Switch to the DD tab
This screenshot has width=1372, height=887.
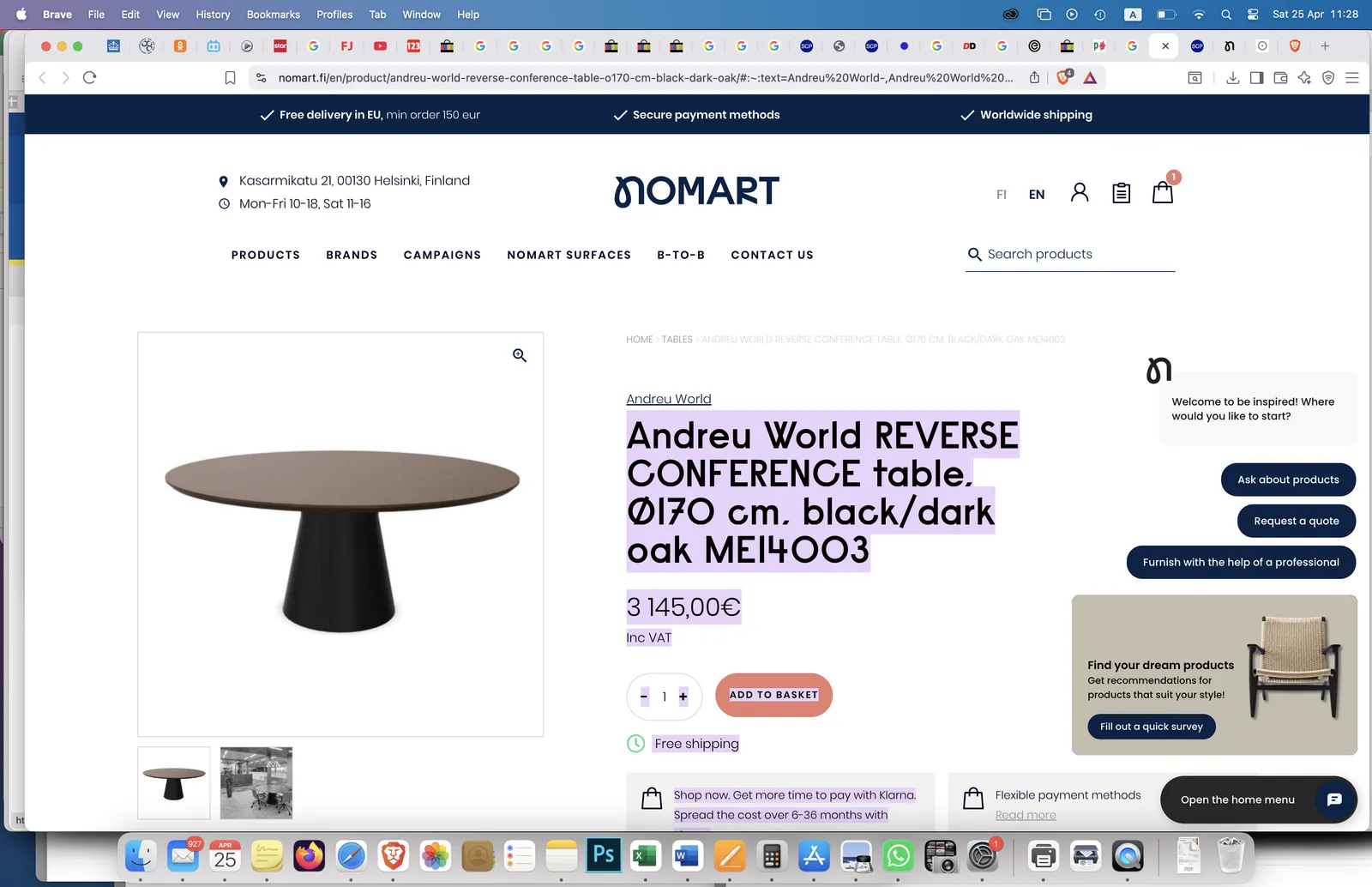(x=969, y=46)
